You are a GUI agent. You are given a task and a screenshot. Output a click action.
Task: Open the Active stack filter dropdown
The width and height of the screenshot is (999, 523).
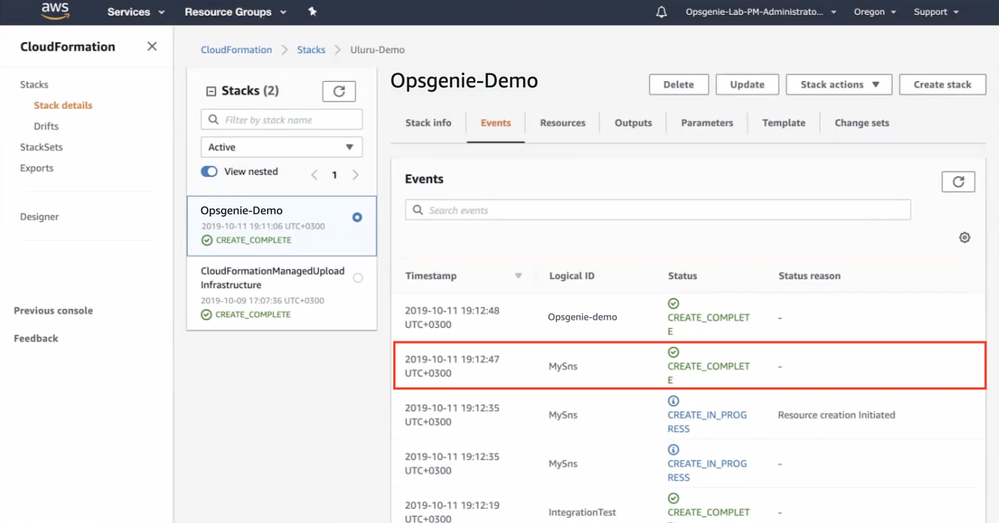[x=281, y=147]
